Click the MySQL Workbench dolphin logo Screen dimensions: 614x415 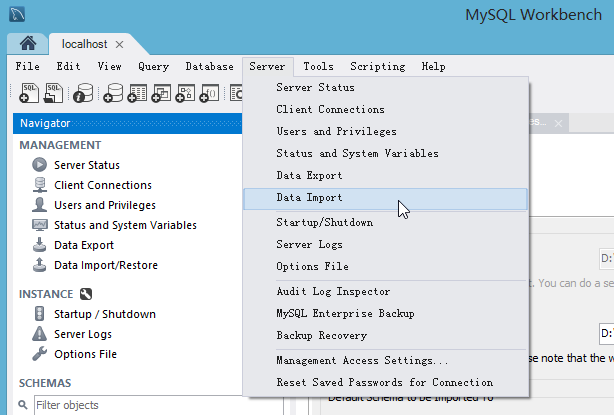17,14
